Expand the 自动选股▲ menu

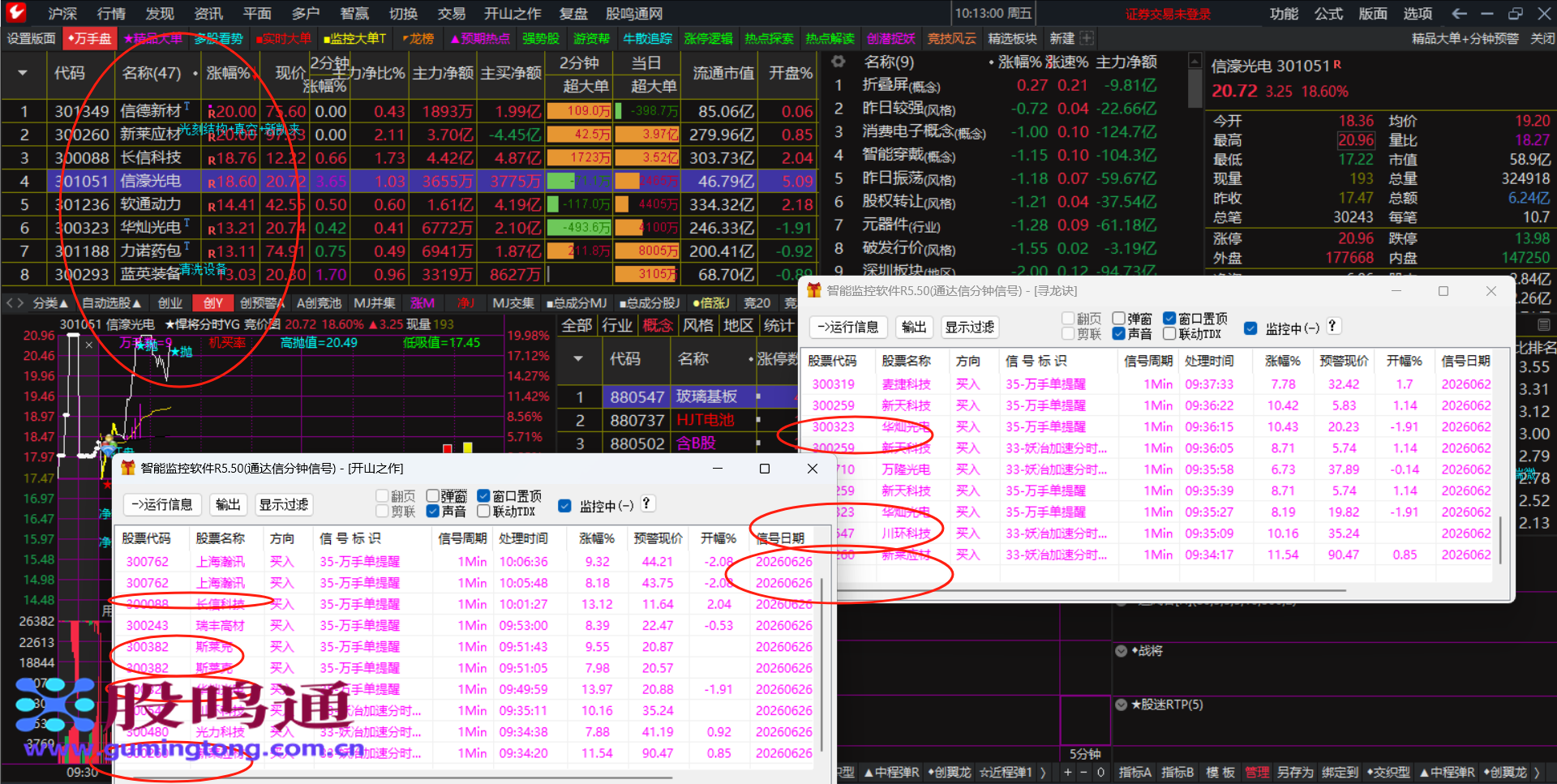click(x=112, y=302)
